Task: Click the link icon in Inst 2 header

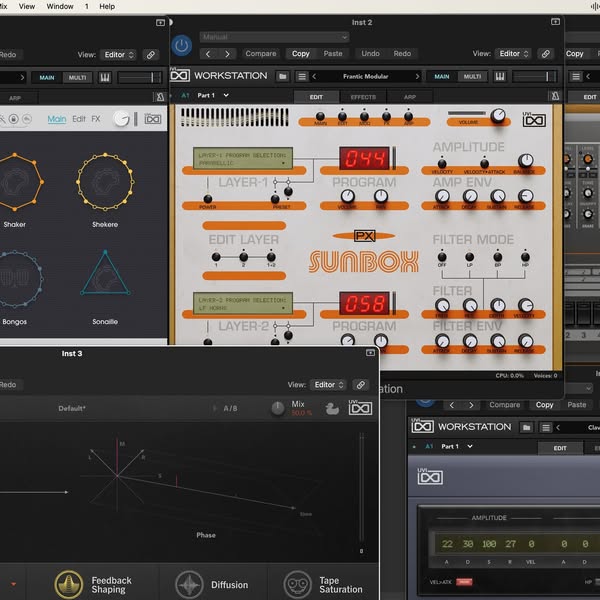Action: [x=547, y=54]
